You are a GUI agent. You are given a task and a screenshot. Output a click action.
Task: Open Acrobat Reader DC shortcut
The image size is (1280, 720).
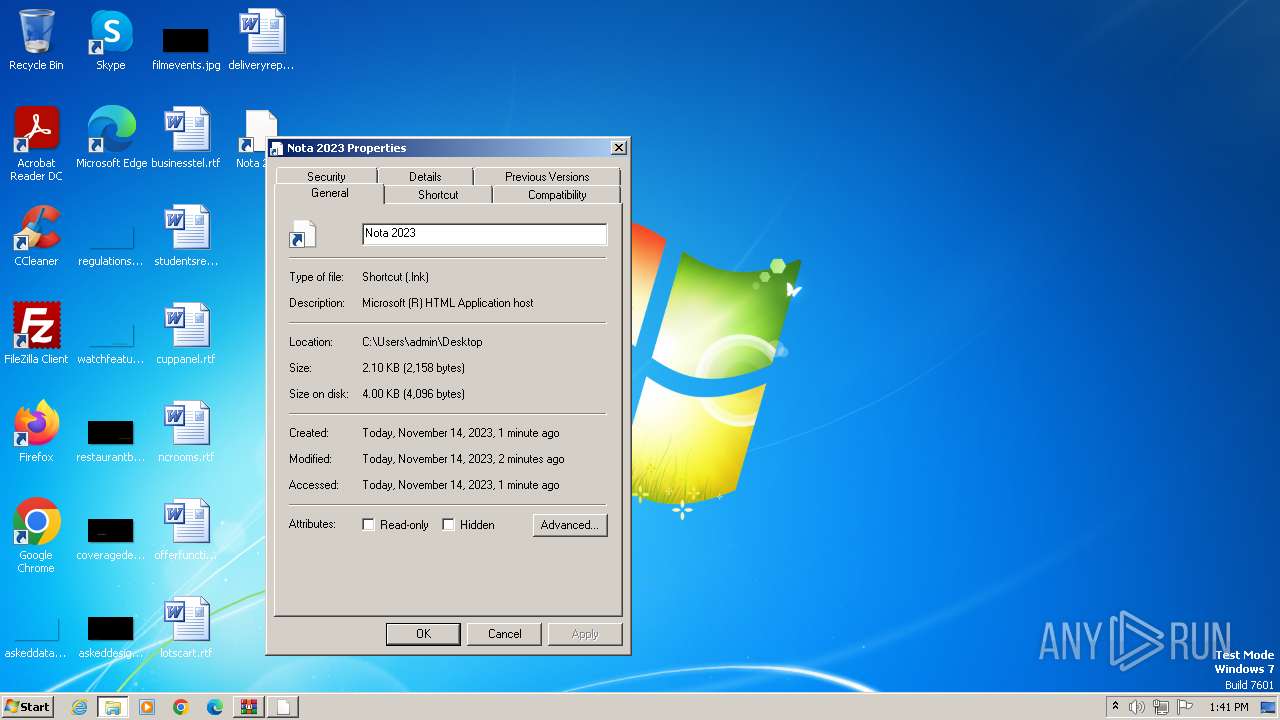pyautogui.click(x=36, y=144)
